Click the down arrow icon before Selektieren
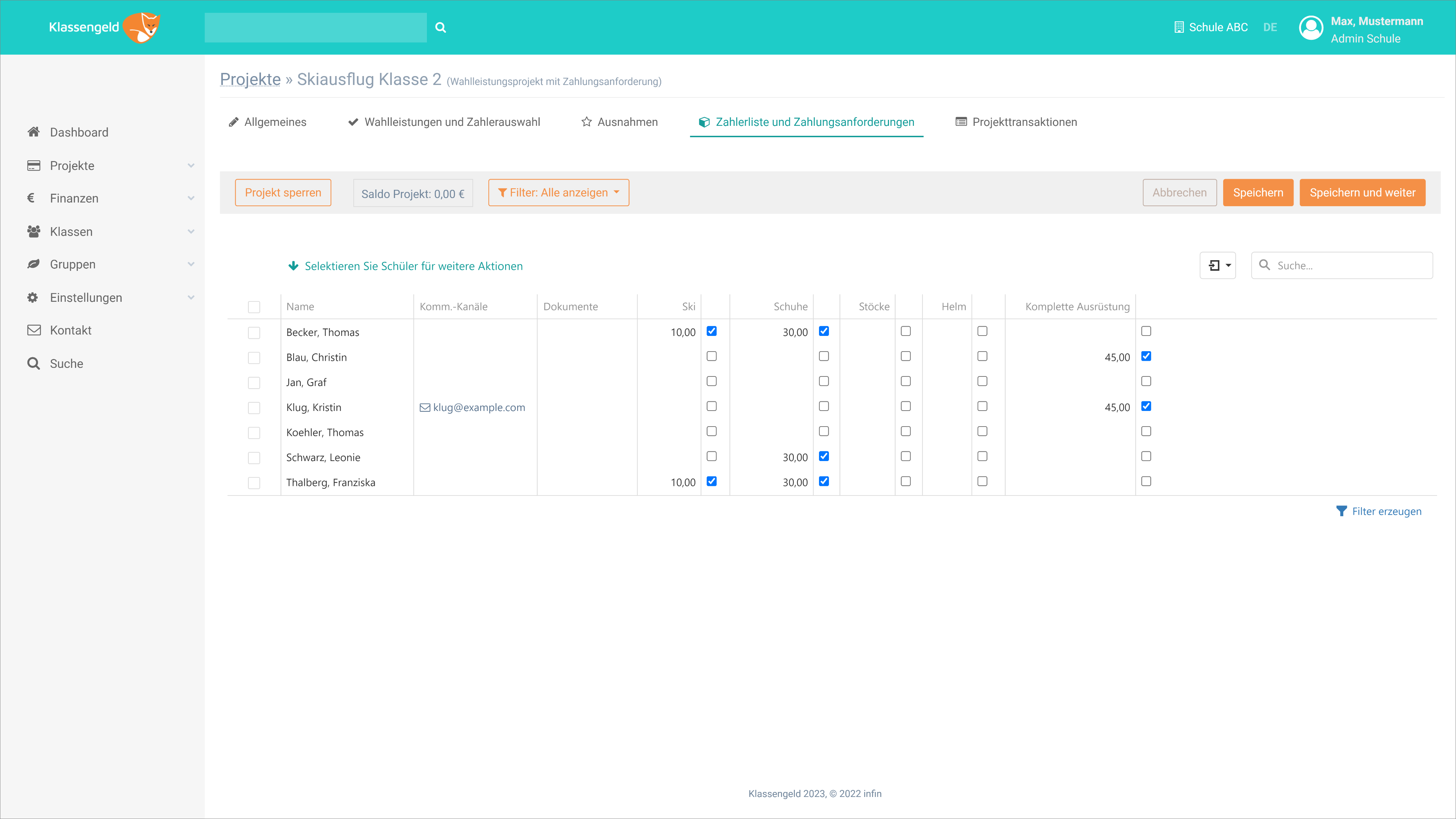 pos(293,266)
